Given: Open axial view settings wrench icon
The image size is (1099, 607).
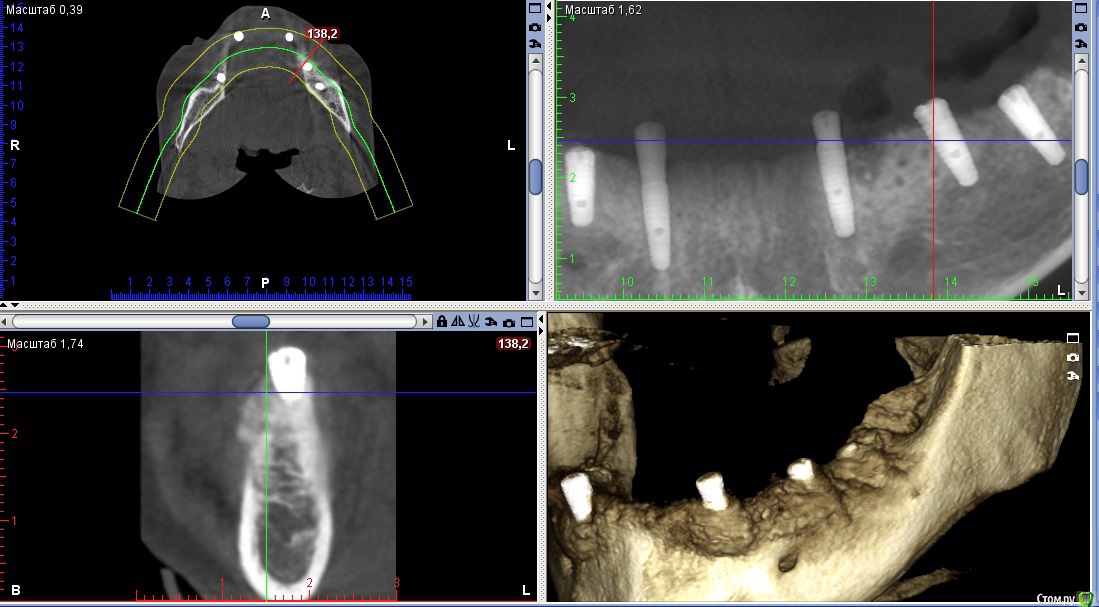Looking at the screenshot, I should [536, 44].
